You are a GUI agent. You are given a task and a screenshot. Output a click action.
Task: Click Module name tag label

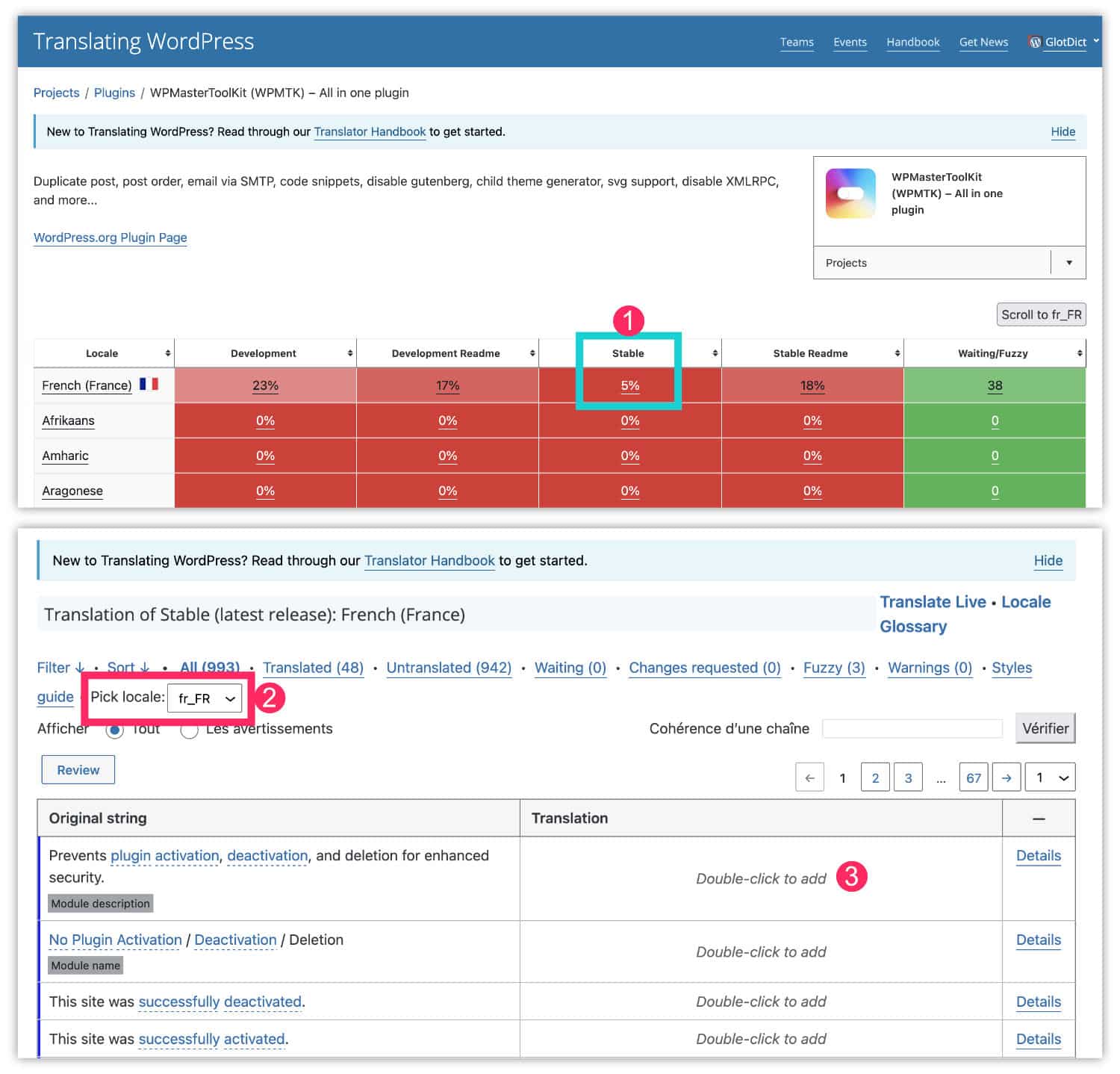(x=85, y=966)
